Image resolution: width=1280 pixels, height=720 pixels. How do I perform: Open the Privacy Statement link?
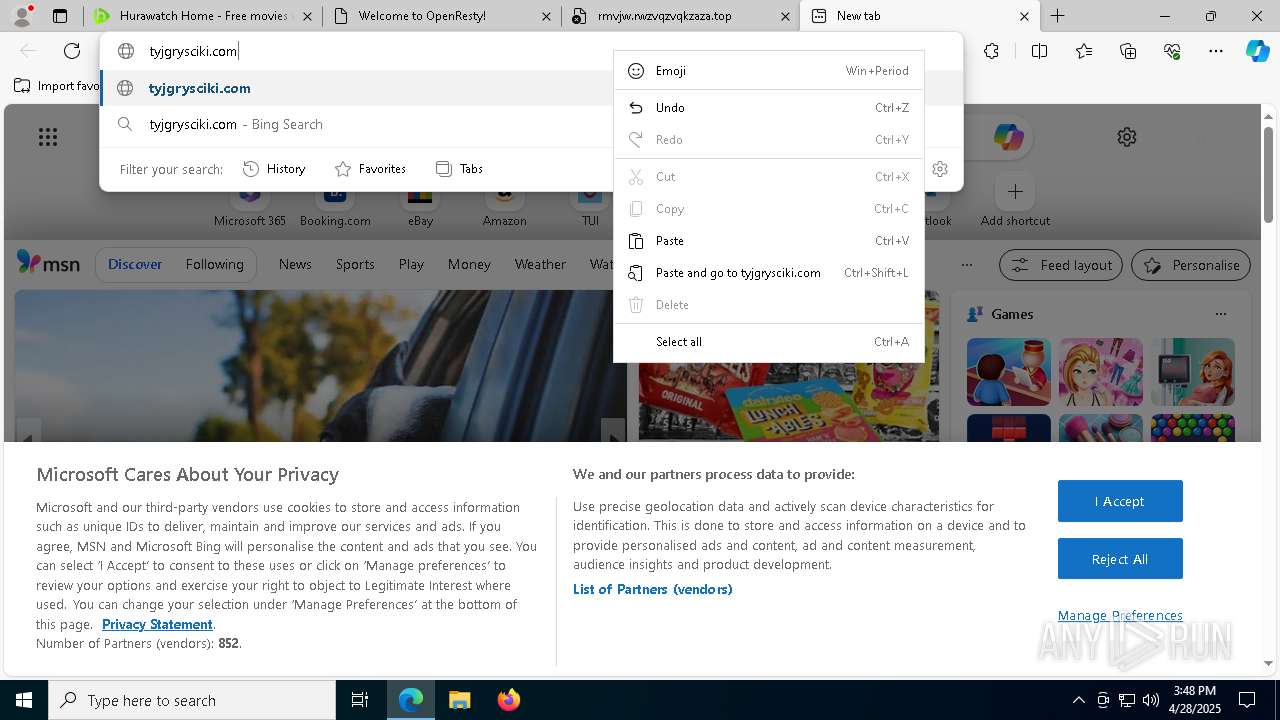point(157,624)
